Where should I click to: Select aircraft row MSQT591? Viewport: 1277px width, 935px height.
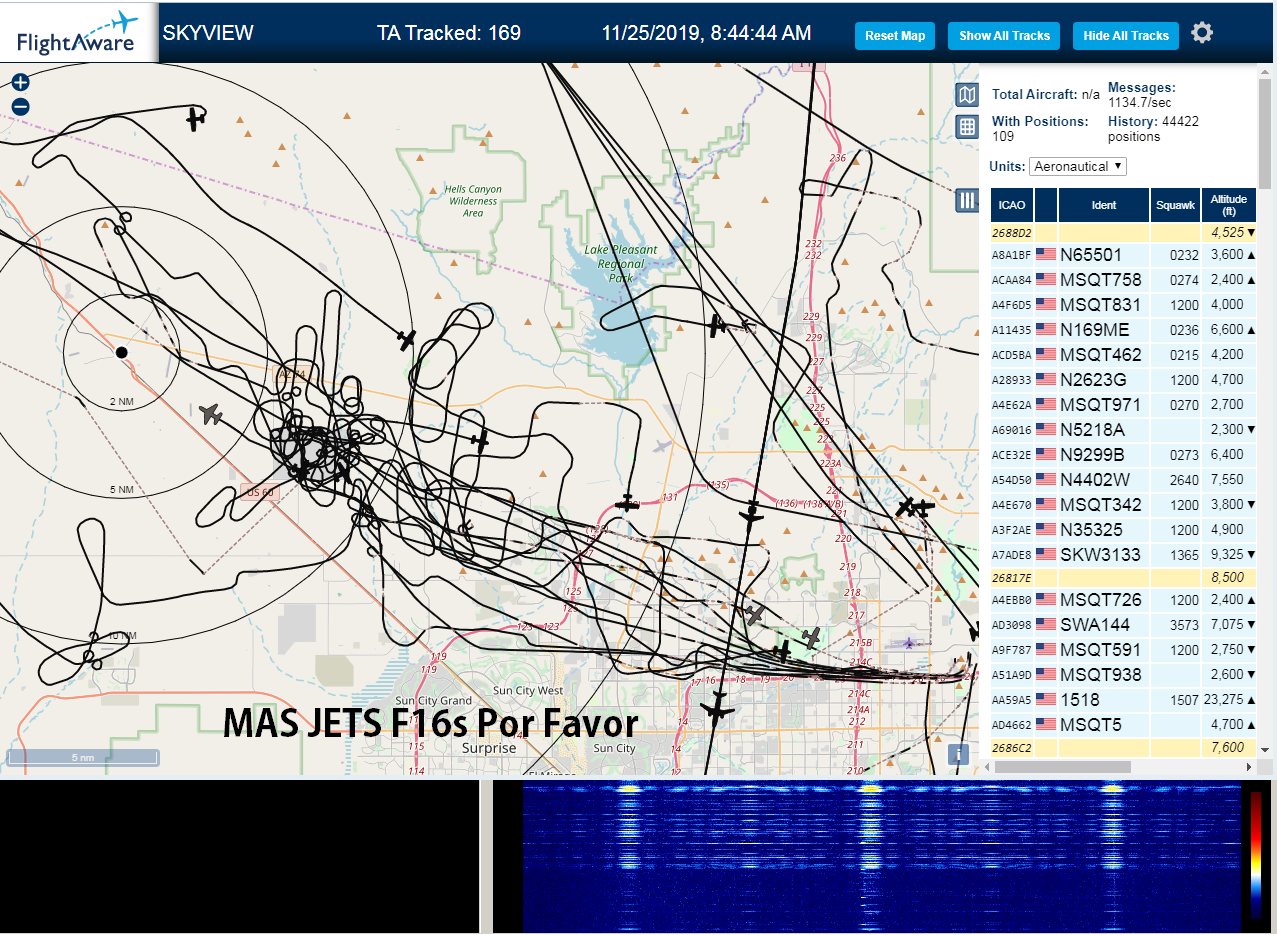click(1123, 649)
